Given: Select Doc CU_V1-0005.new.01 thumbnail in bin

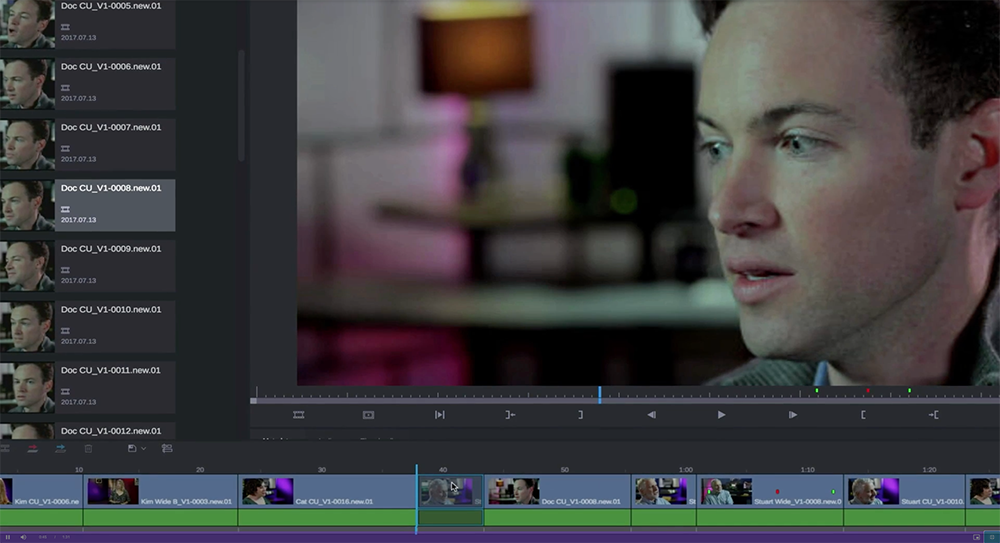Looking at the screenshot, I should 27,24.
